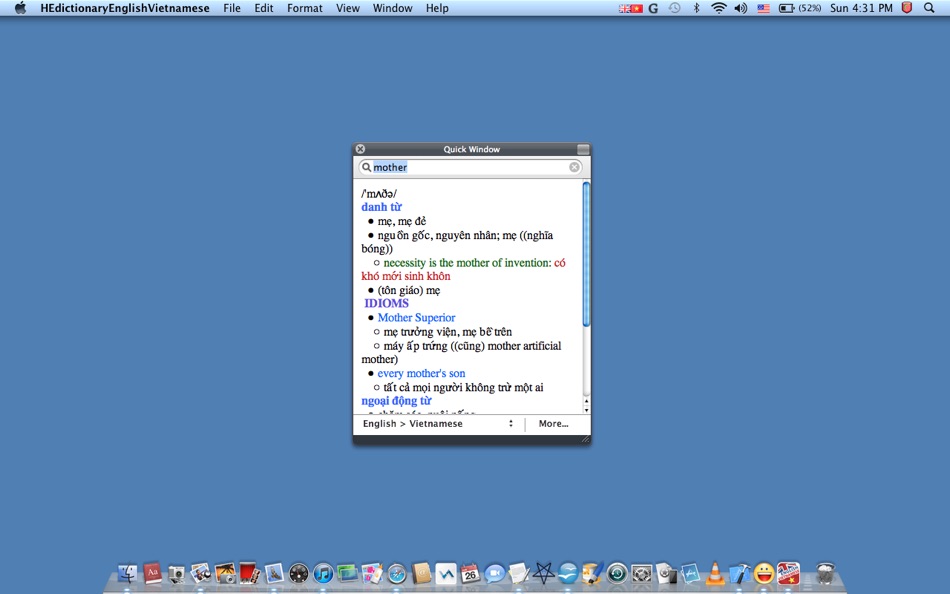
Task: Click the Time Machine menu bar icon
Action: coord(674,8)
